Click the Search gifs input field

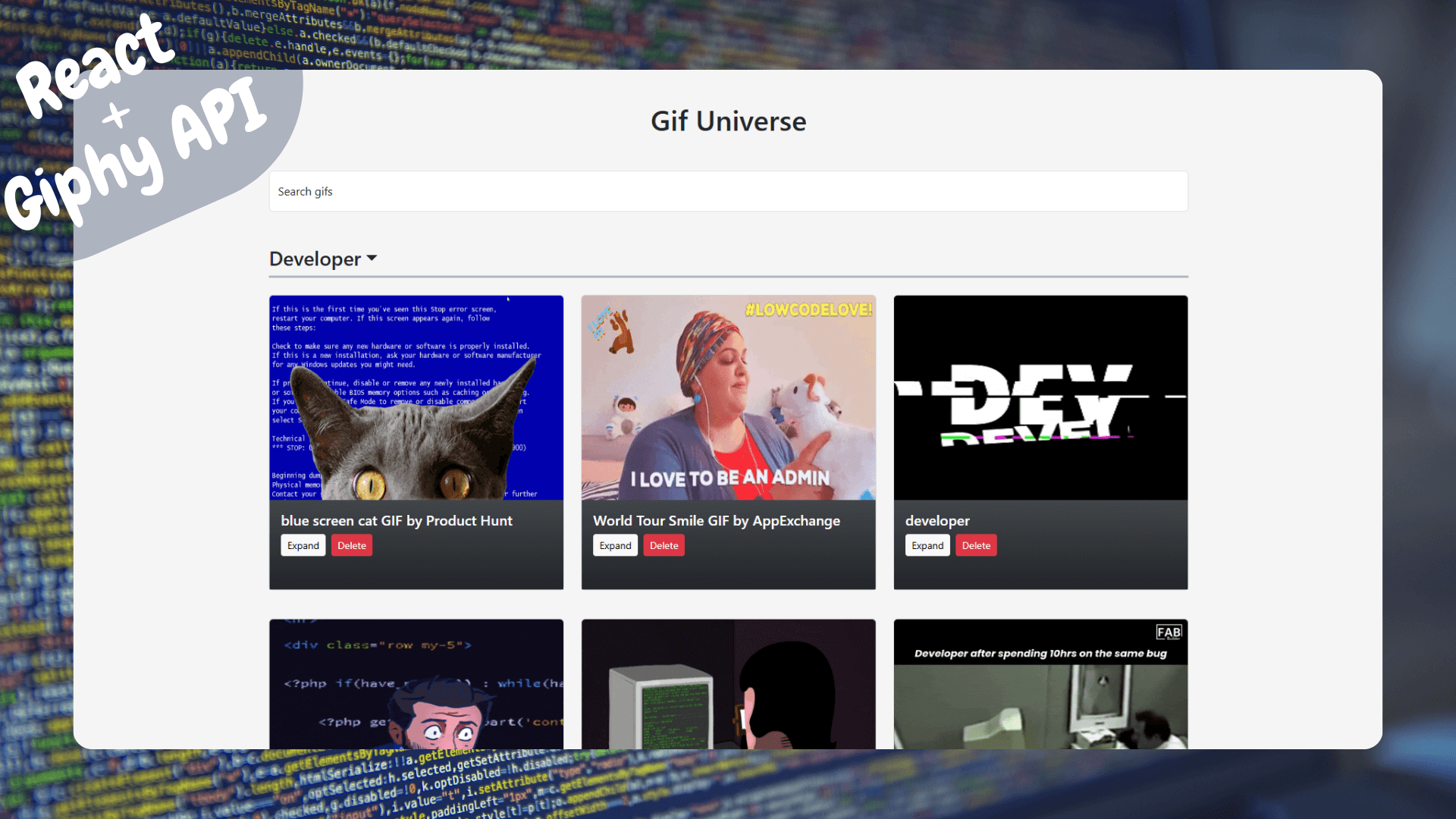pyautogui.click(x=728, y=191)
